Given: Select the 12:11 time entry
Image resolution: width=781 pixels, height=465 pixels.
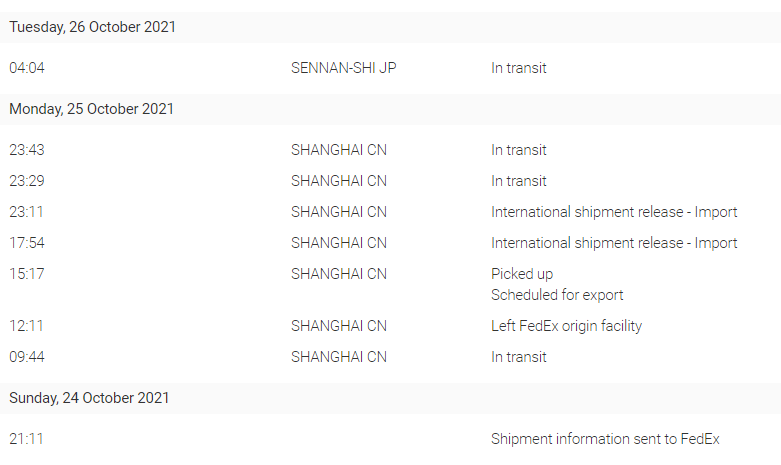Looking at the screenshot, I should [x=27, y=326].
